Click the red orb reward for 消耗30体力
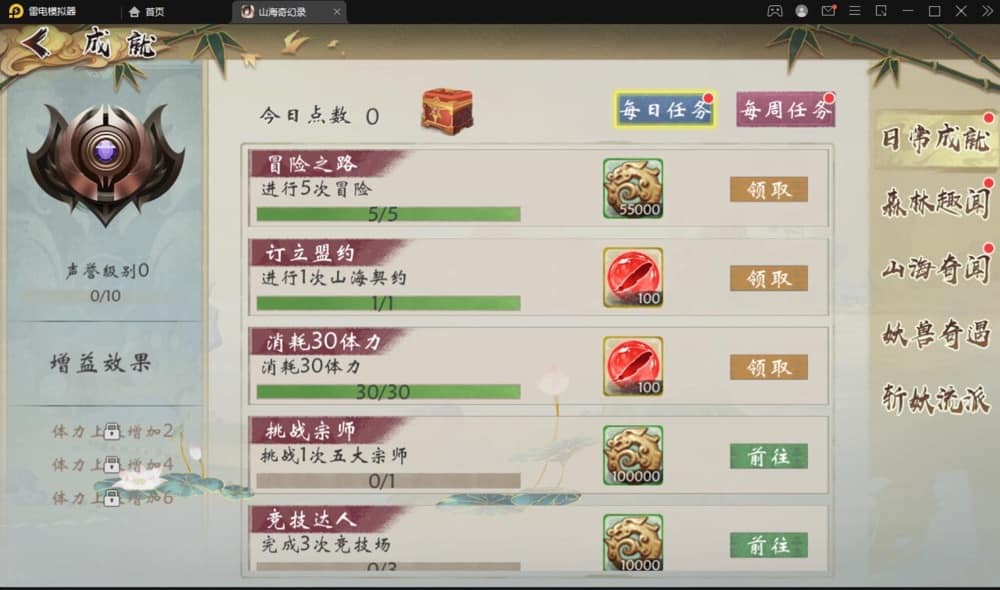The image size is (1000, 590). click(x=633, y=367)
